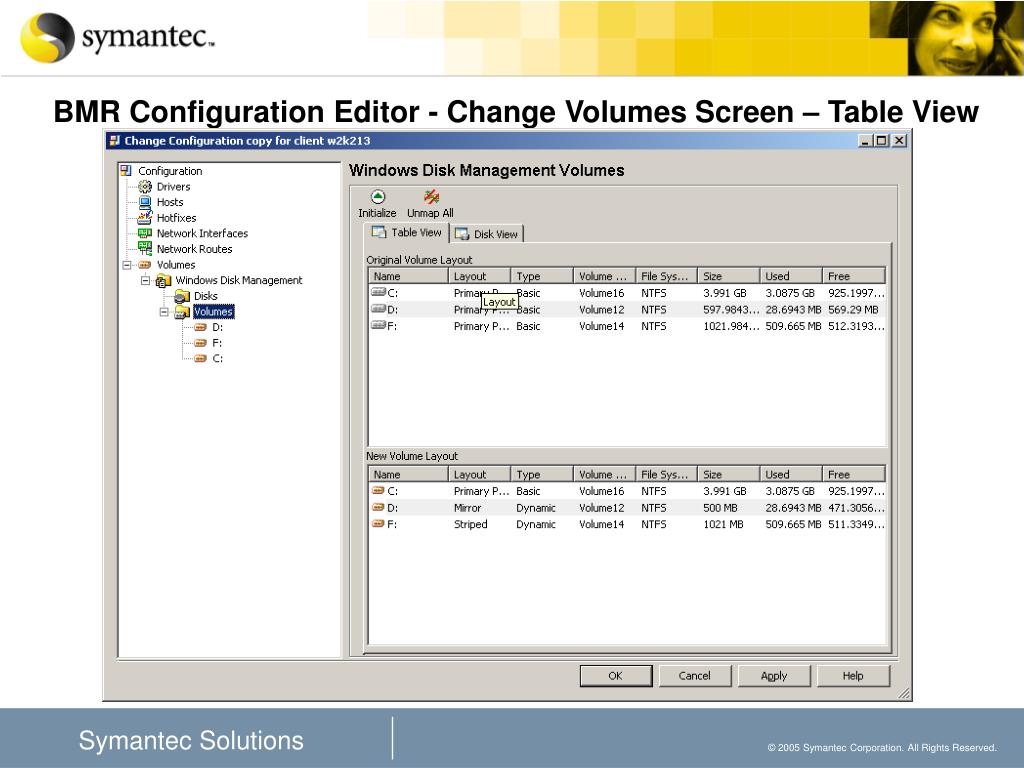Sort New Volume Layout by Name header
1024x768 pixels.
pyautogui.click(x=408, y=475)
